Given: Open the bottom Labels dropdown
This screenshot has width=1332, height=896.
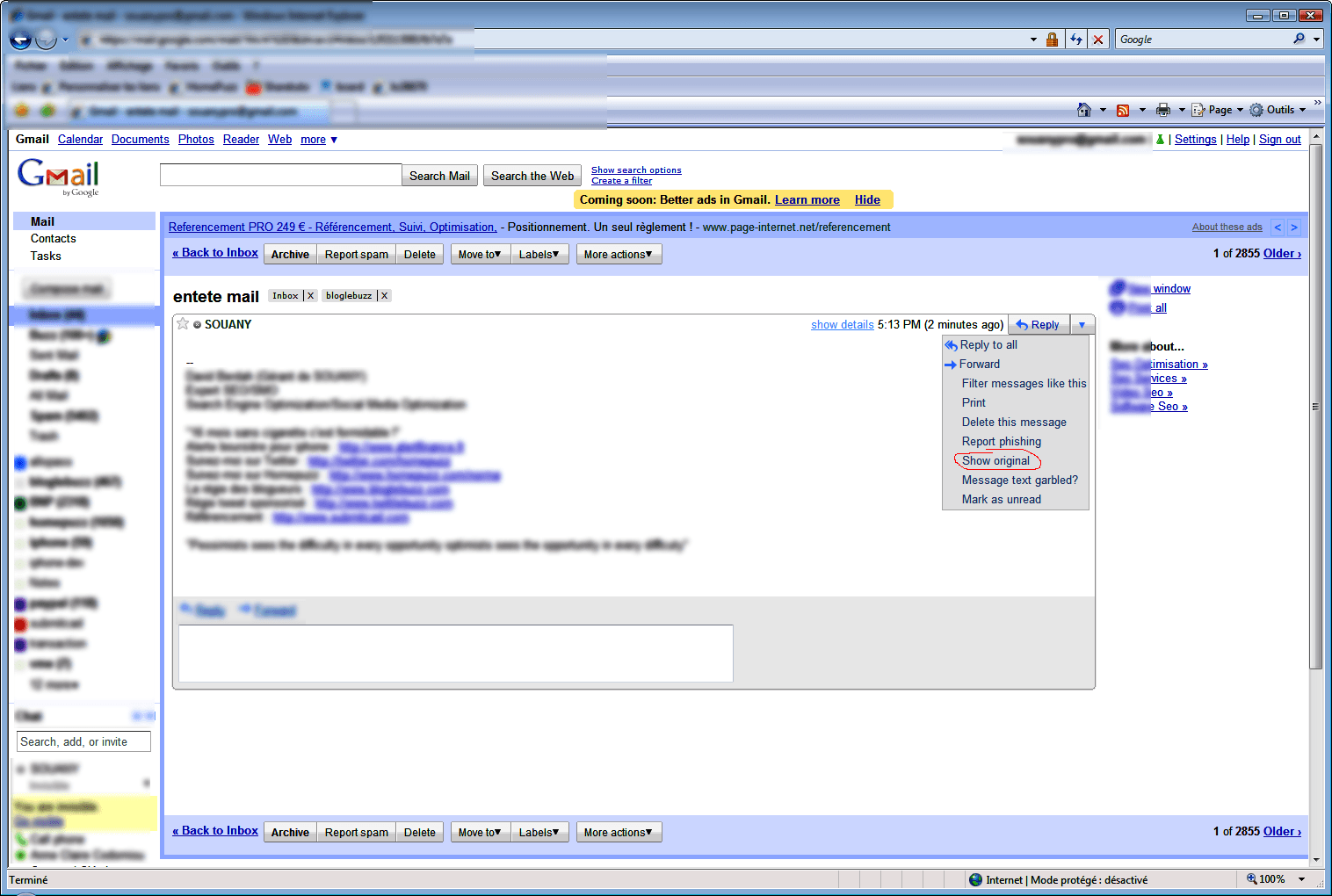Looking at the screenshot, I should 539,833.
